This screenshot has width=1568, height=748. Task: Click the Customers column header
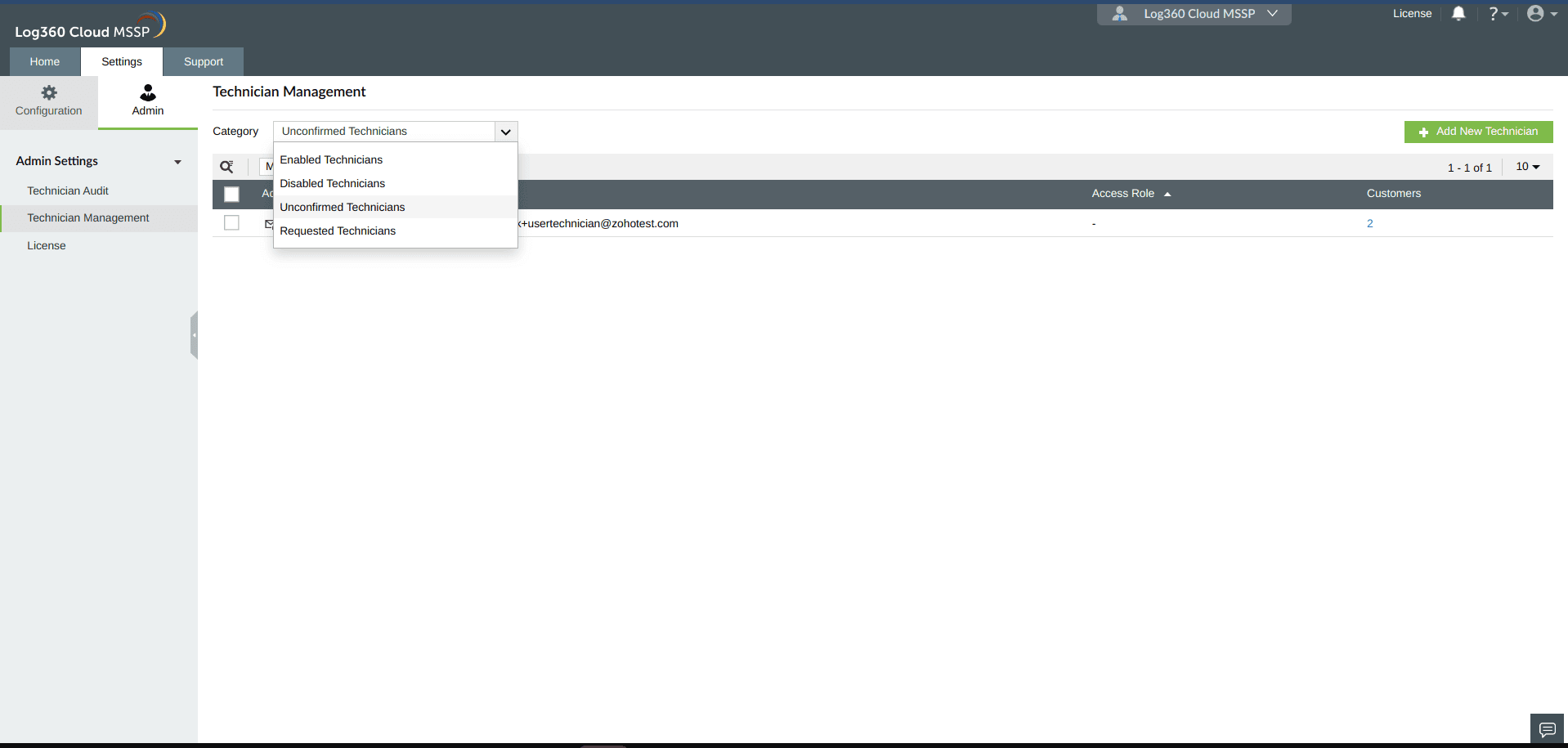(1394, 194)
